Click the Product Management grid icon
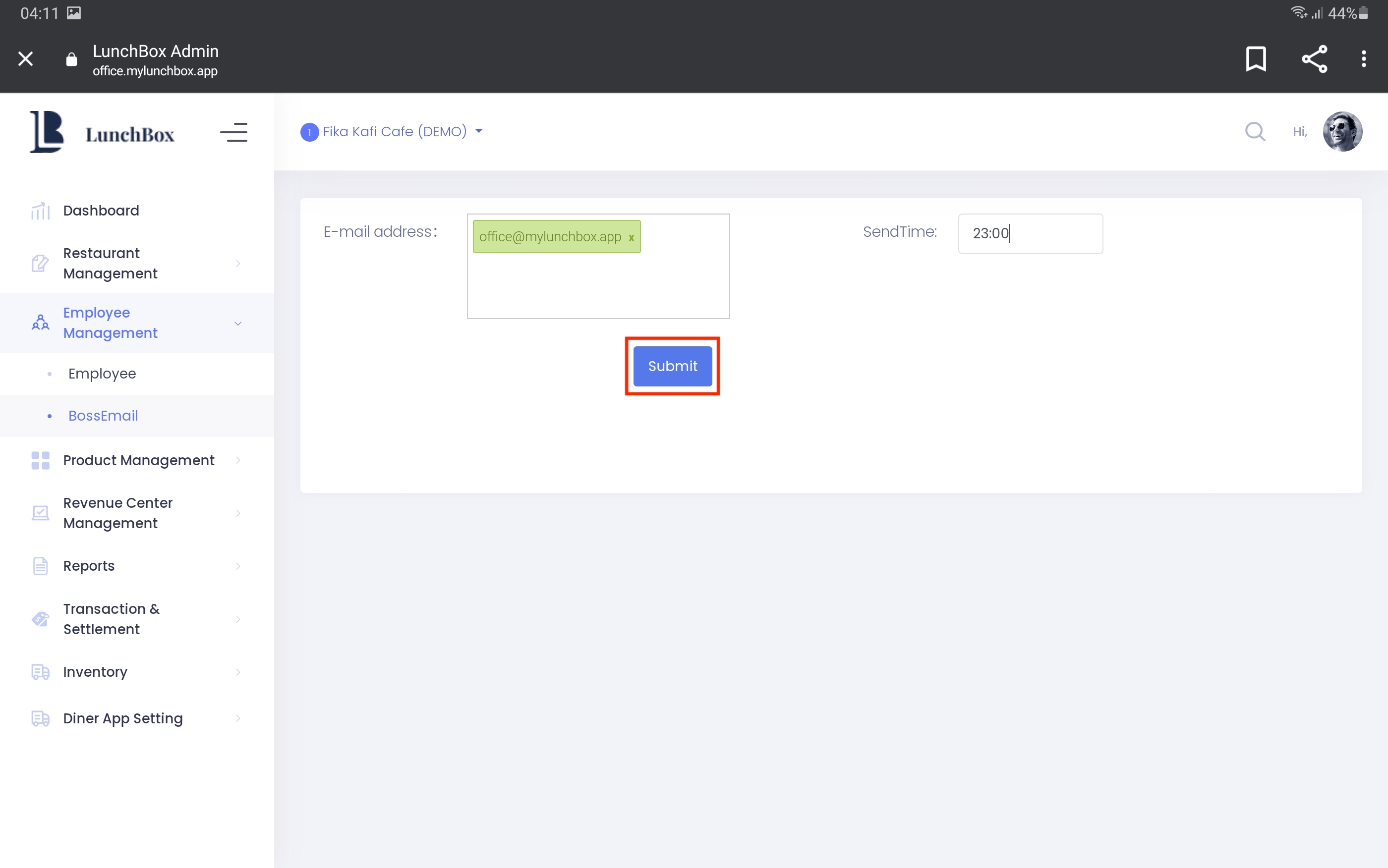The image size is (1388, 868). (x=40, y=460)
